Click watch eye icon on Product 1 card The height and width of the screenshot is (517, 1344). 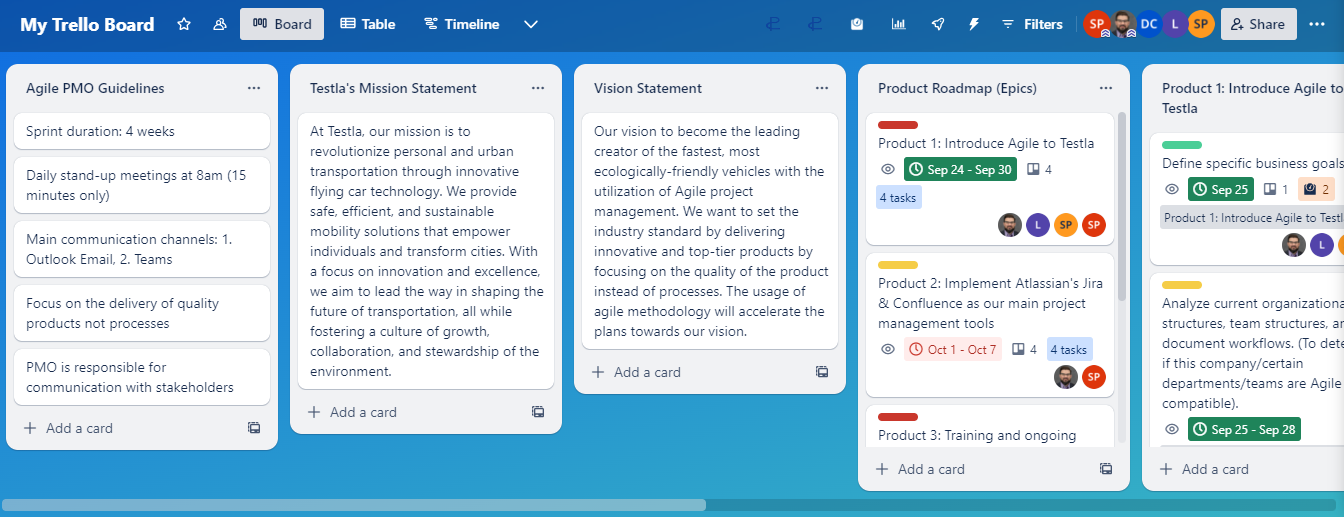click(888, 170)
